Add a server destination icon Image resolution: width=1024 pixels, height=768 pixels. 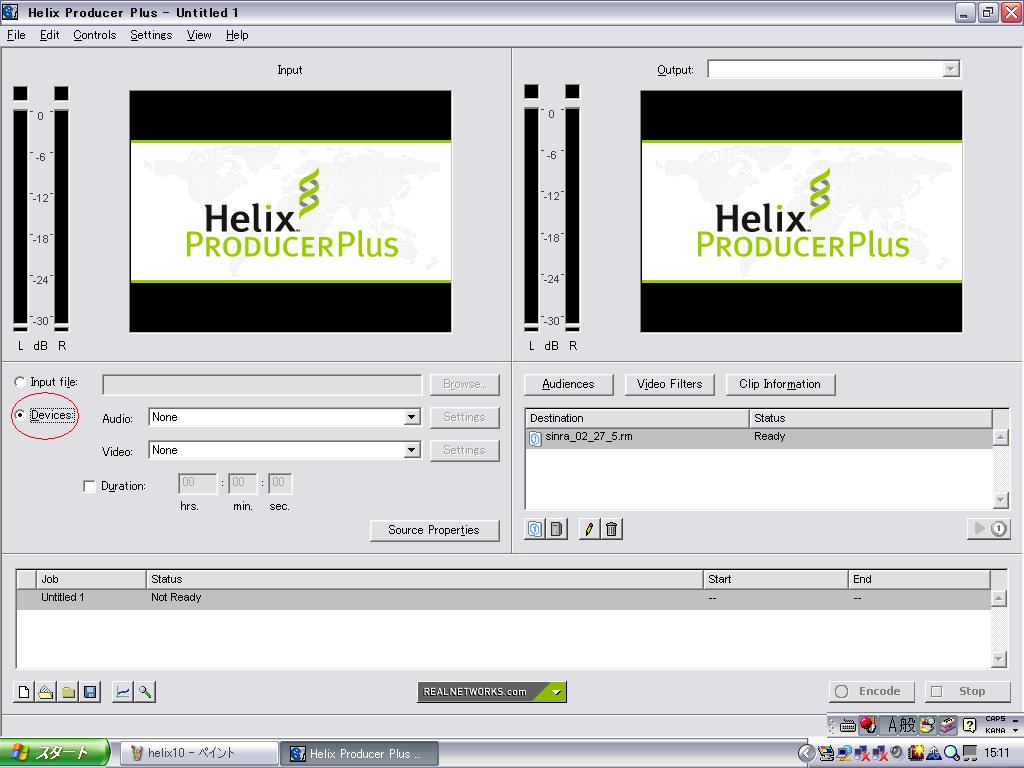pyautogui.click(x=556, y=529)
